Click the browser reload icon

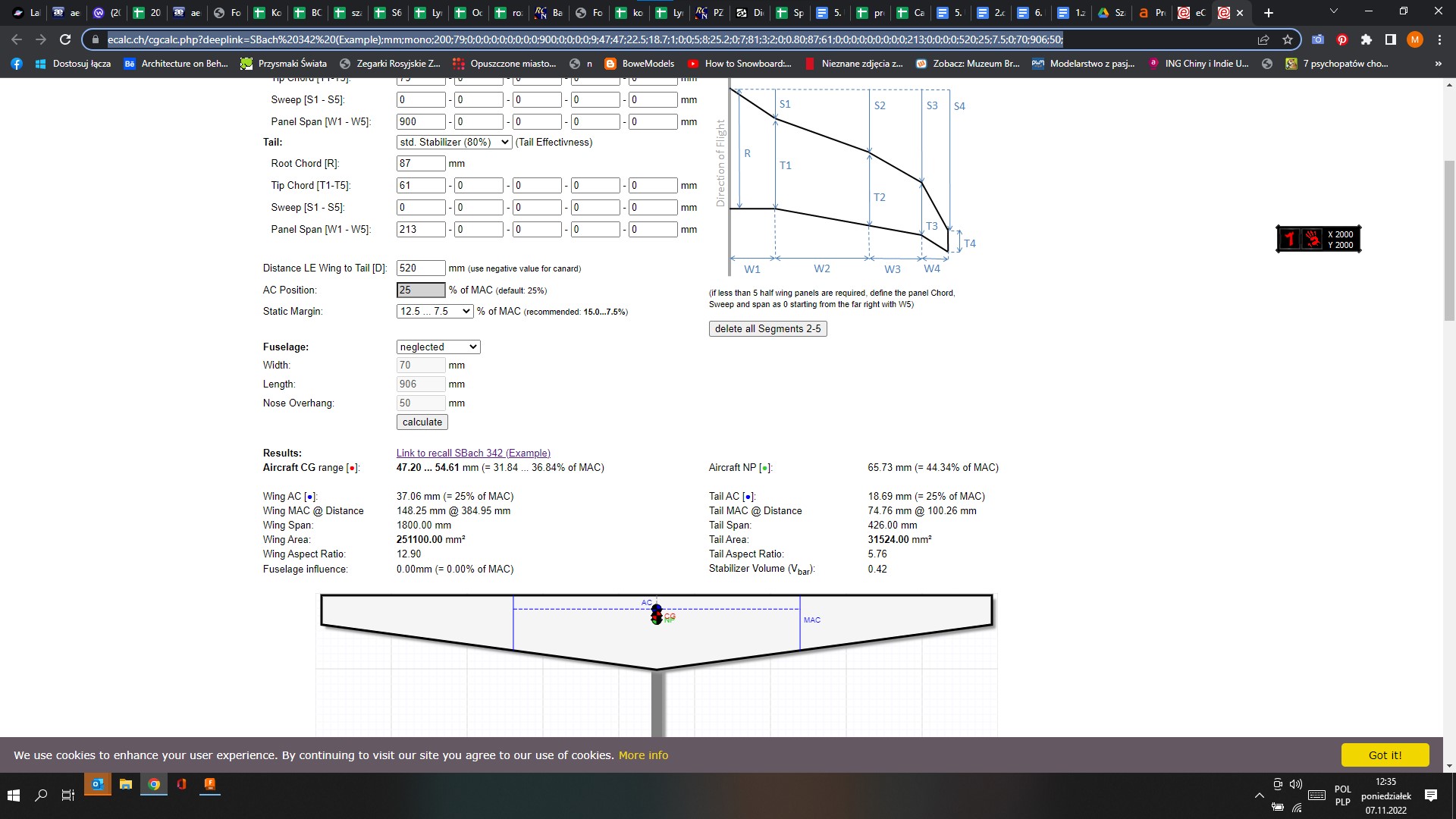[x=65, y=39]
